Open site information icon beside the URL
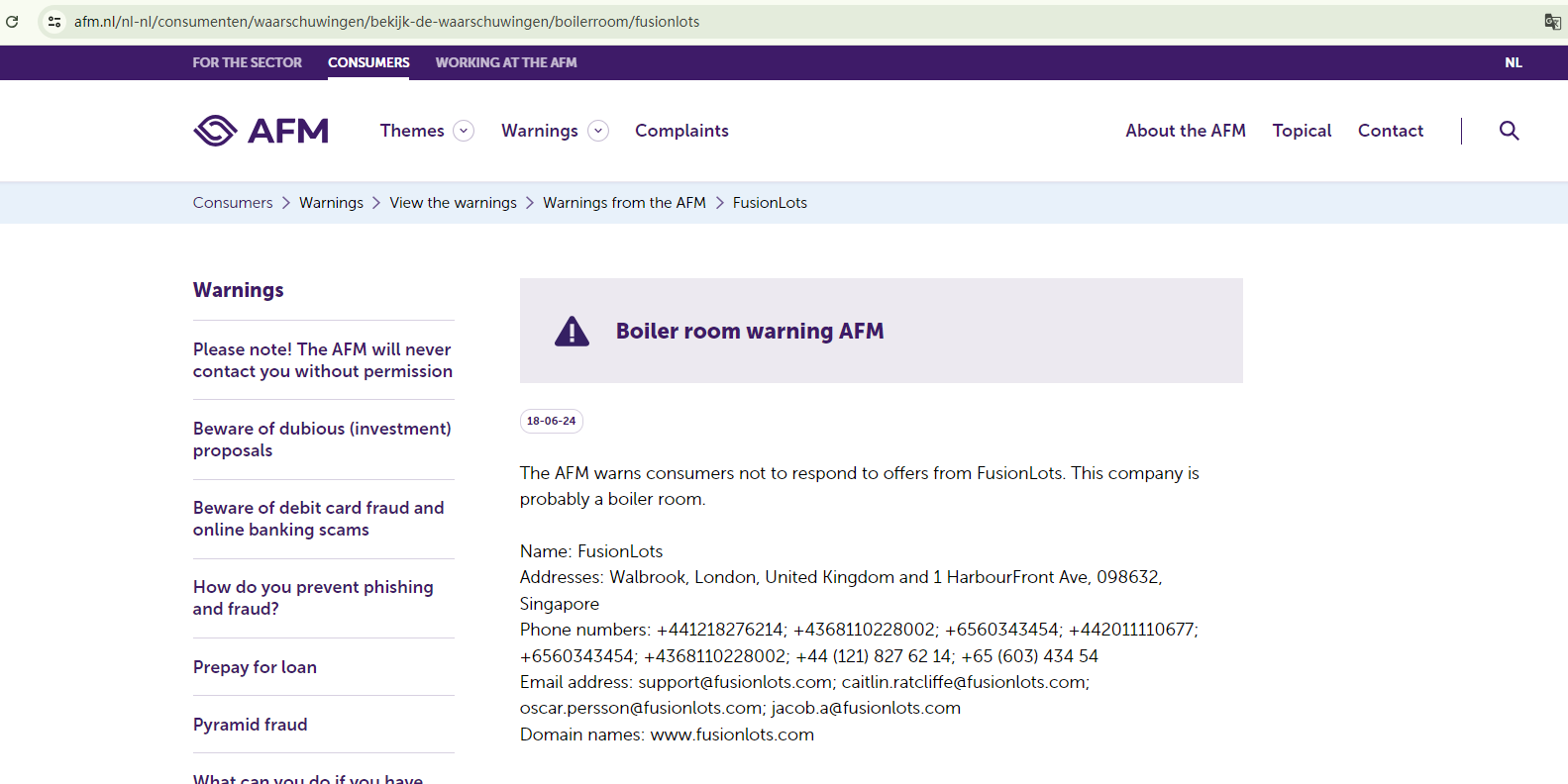This screenshot has height=784, width=1568. pos(54,22)
